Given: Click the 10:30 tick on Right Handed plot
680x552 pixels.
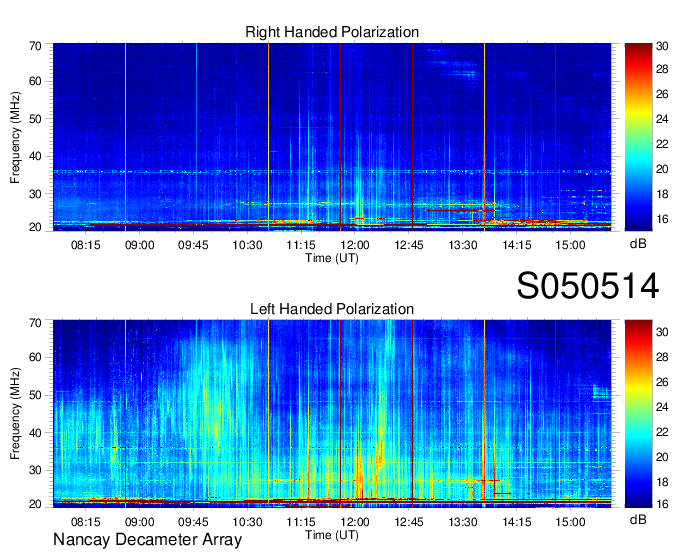Looking at the screenshot, I should [248, 245].
